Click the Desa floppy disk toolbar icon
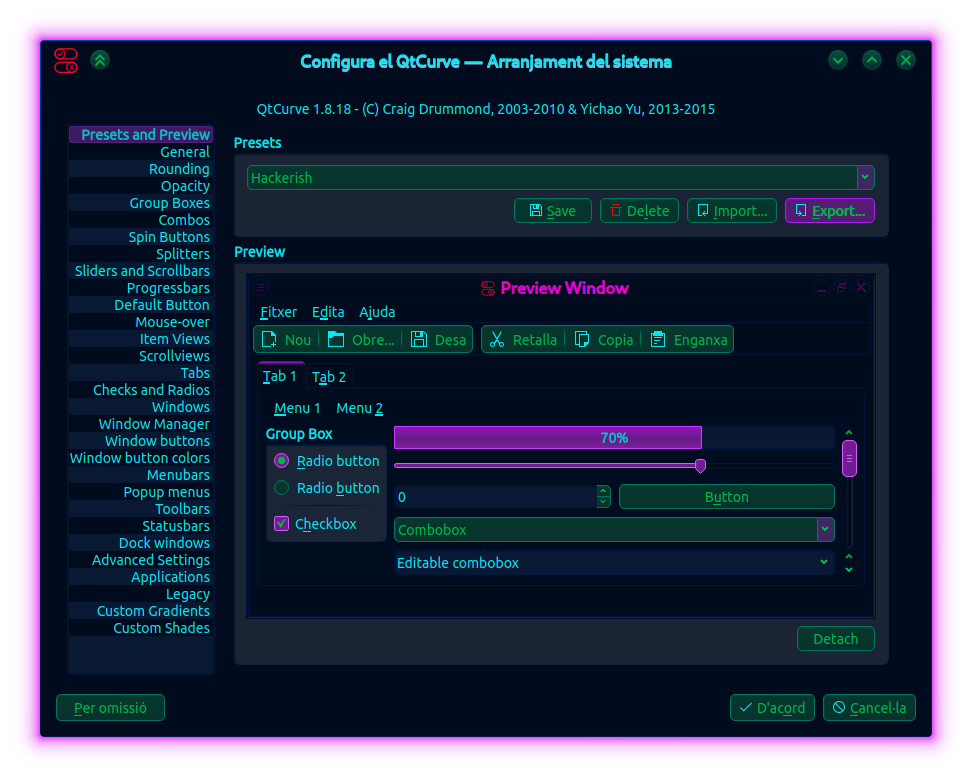Viewport: 972px width, 777px height. 419,339
